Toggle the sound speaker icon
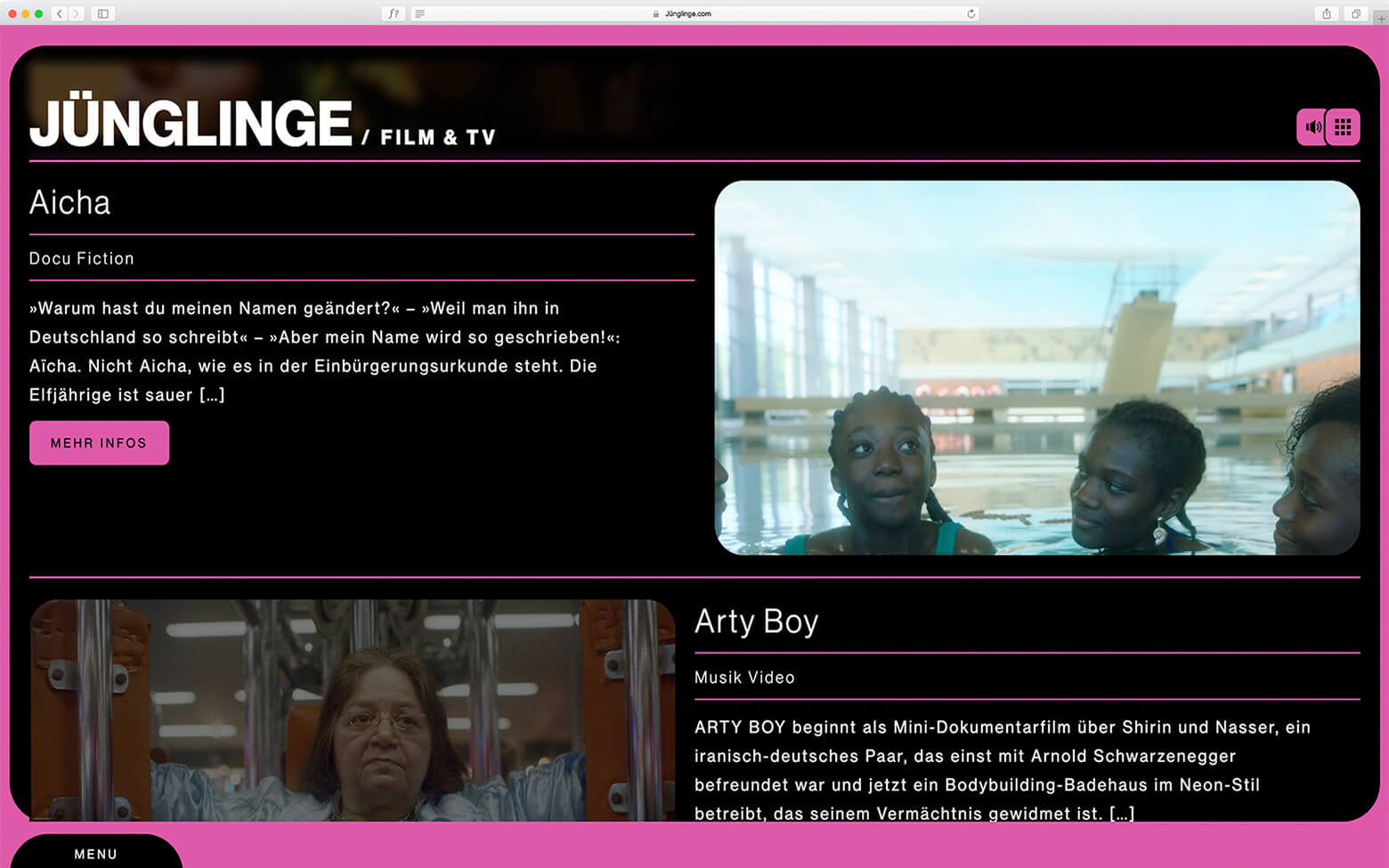 coord(1312,127)
